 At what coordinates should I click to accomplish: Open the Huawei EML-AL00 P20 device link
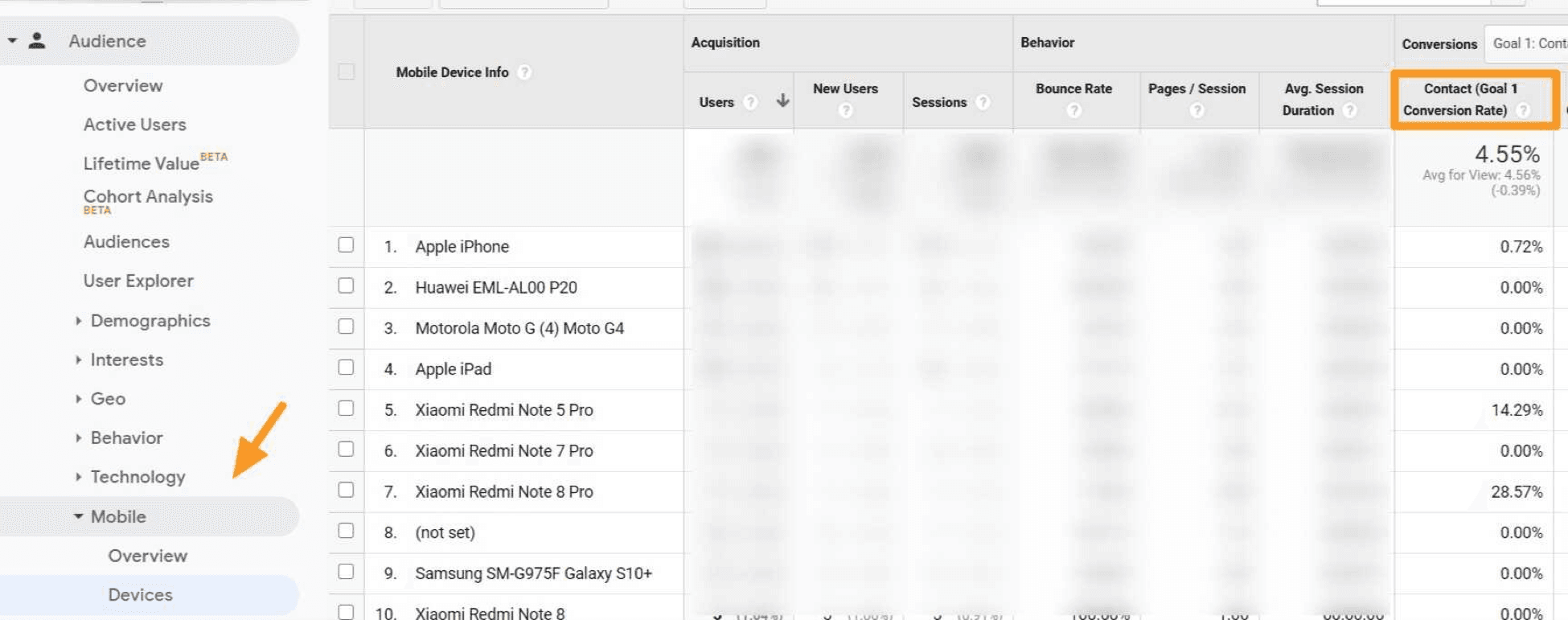pos(496,288)
